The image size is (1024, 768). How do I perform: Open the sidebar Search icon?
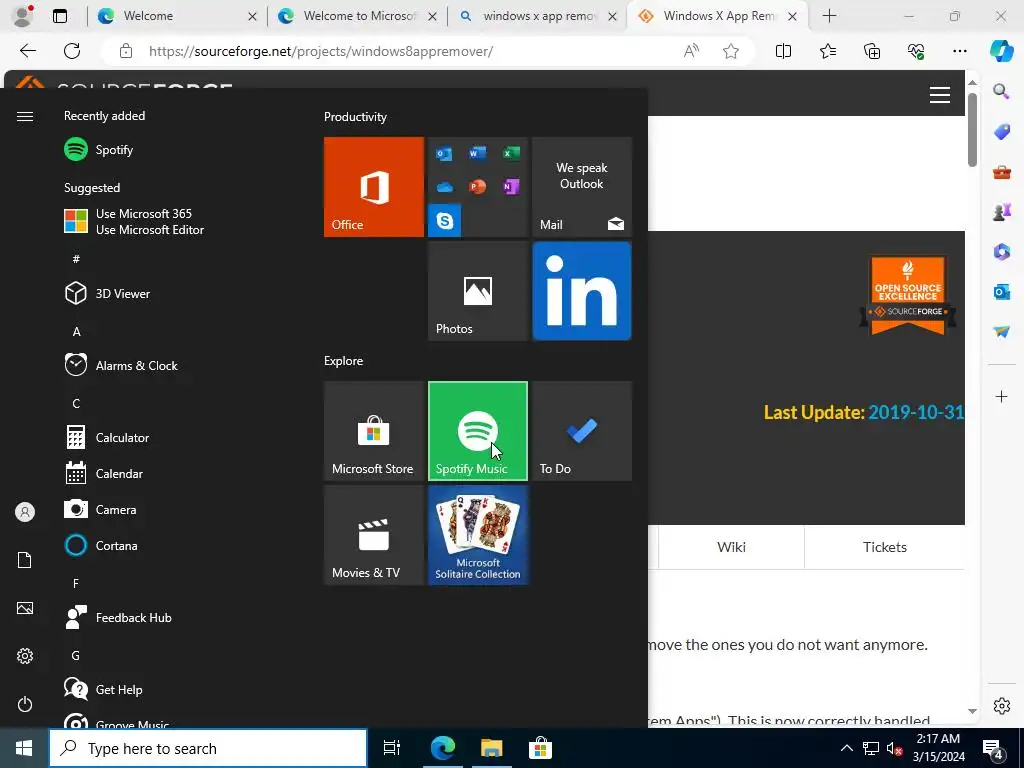[1001, 91]
